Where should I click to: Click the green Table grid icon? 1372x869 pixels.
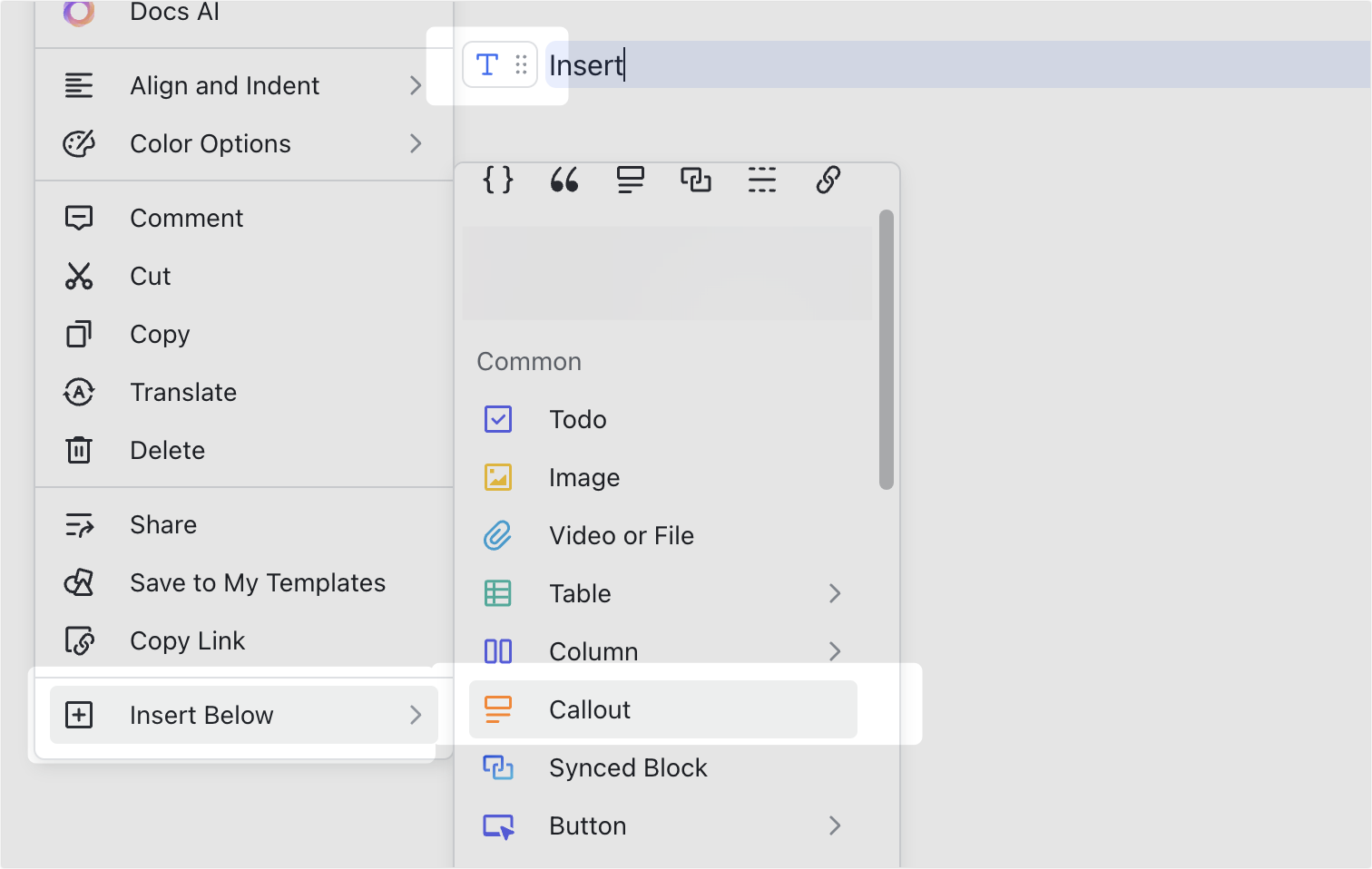click(498, 593)
